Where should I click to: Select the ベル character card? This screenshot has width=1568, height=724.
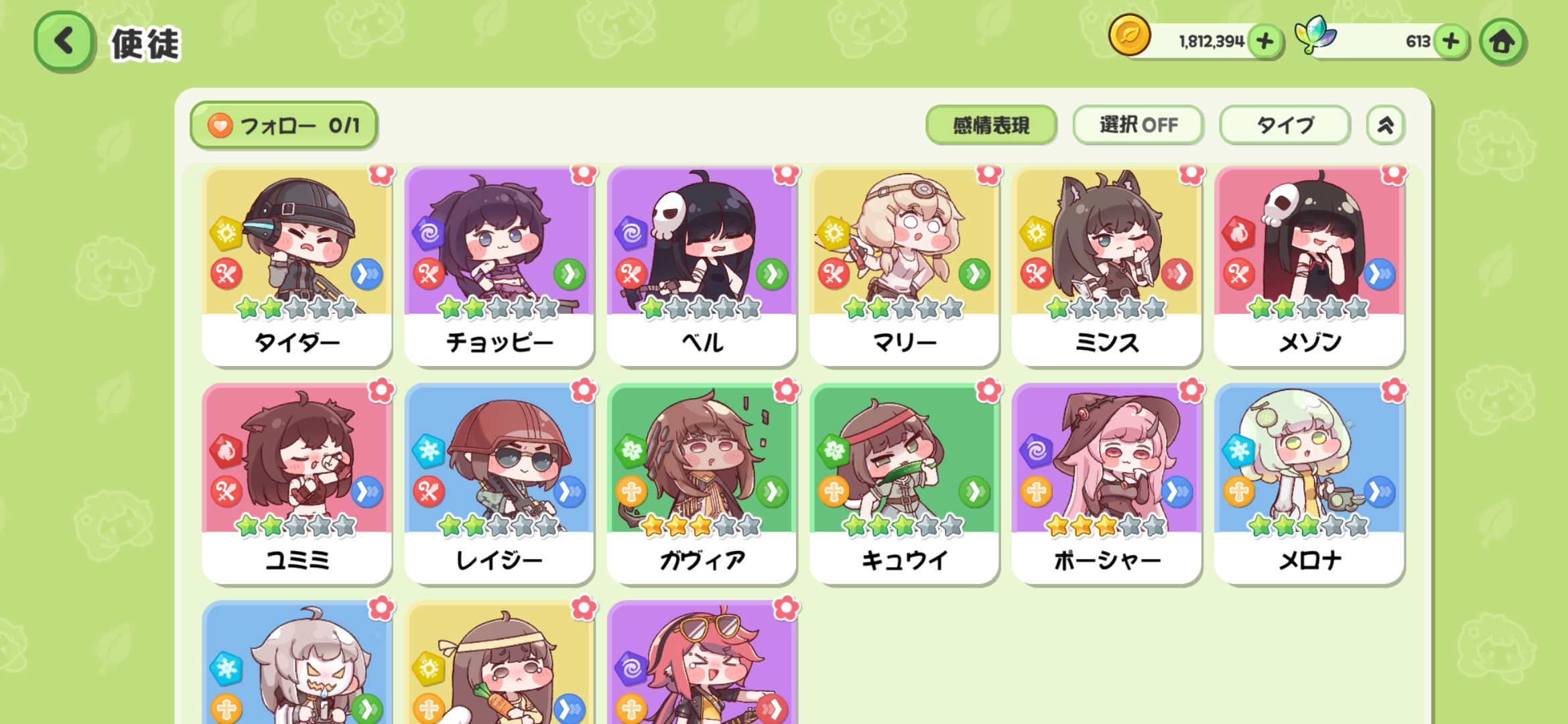coord(702,267)
